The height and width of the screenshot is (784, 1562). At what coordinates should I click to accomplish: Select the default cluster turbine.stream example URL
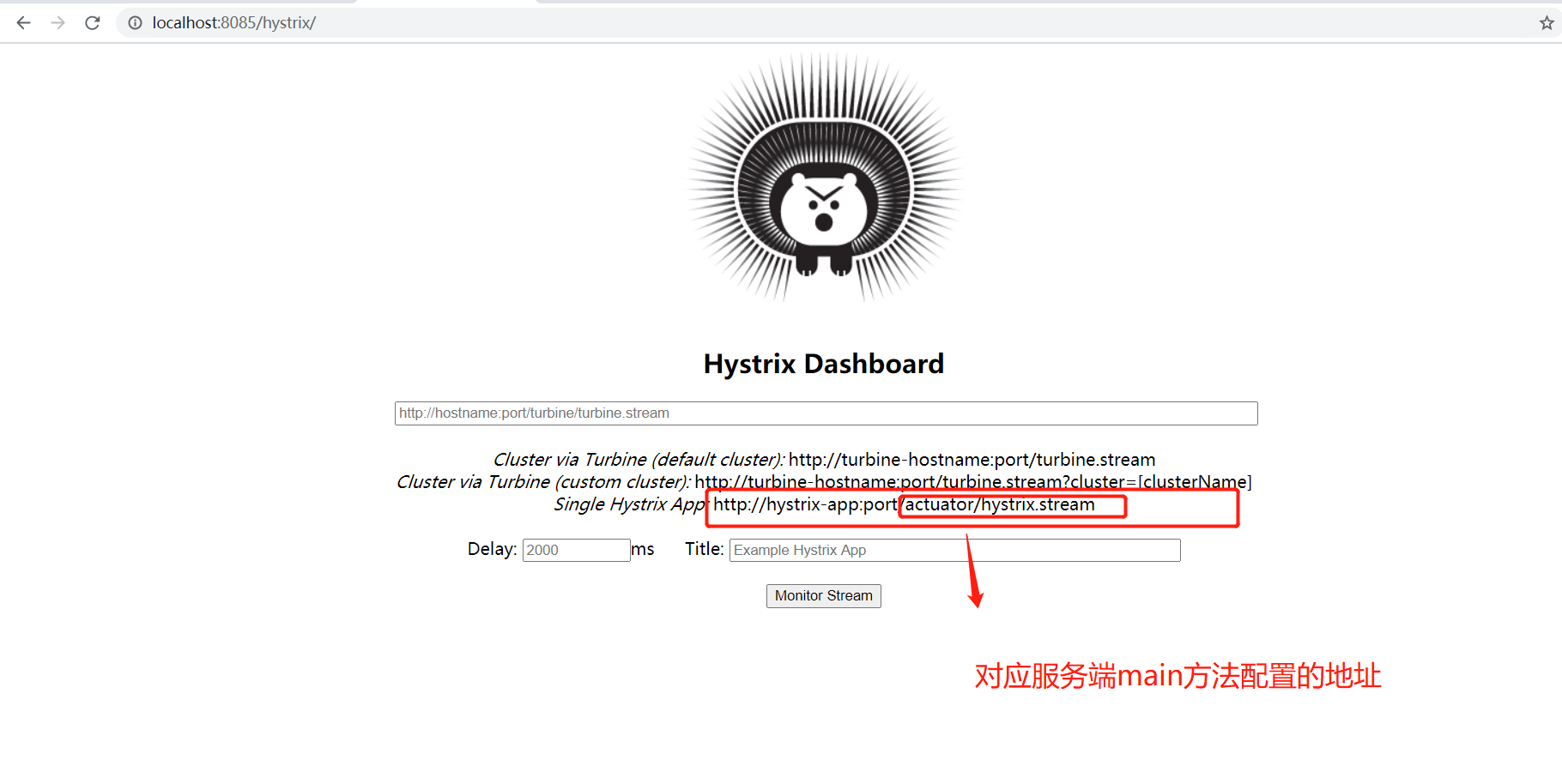[x=972, y=460]
